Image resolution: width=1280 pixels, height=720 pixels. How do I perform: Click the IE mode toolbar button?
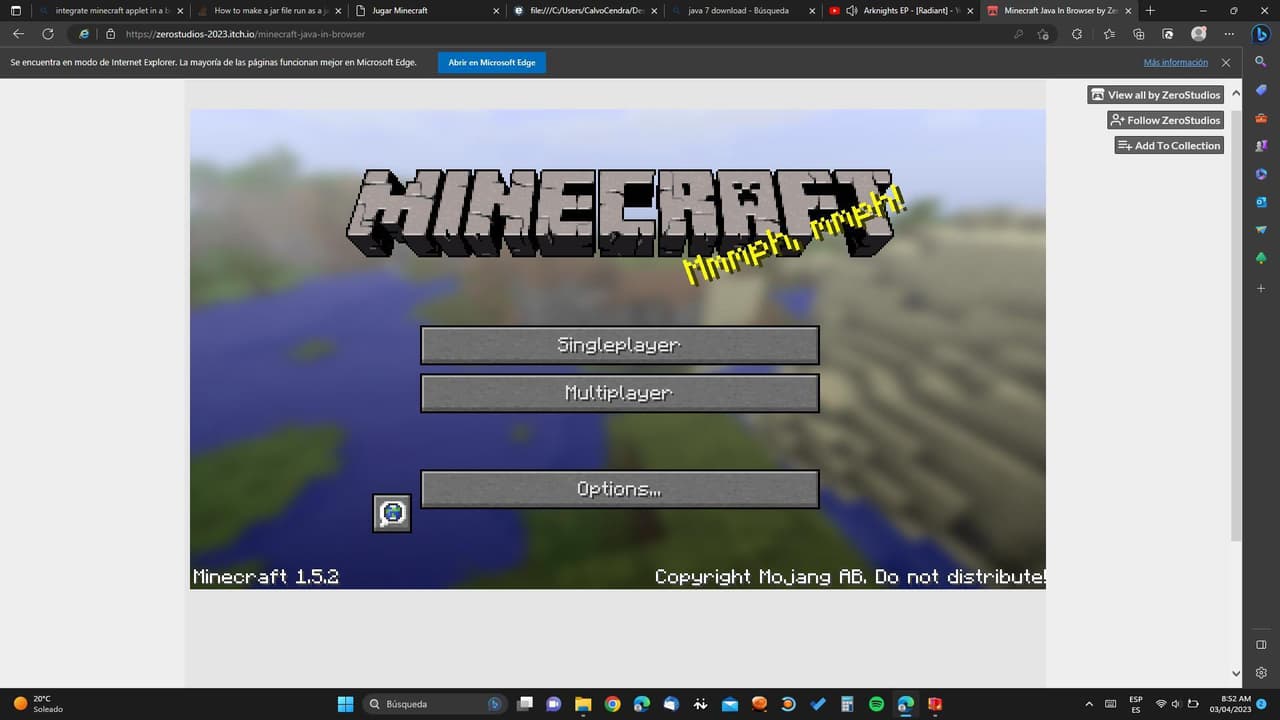pos(1168,34)
